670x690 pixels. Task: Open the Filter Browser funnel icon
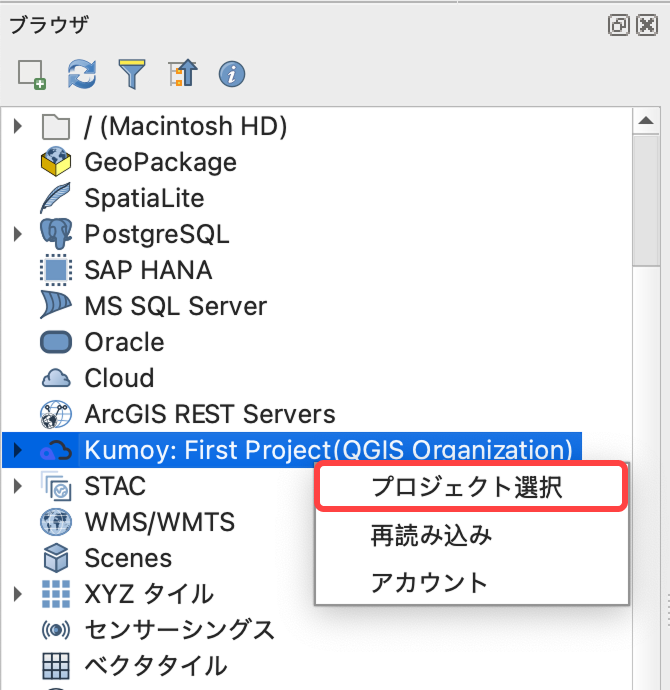[132, 74]
